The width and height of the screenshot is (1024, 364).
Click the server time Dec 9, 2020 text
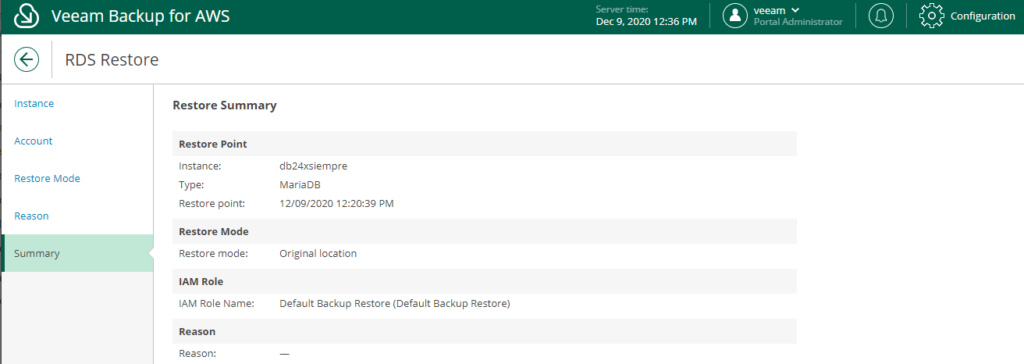pyautogui.click(x=646, y=22)
